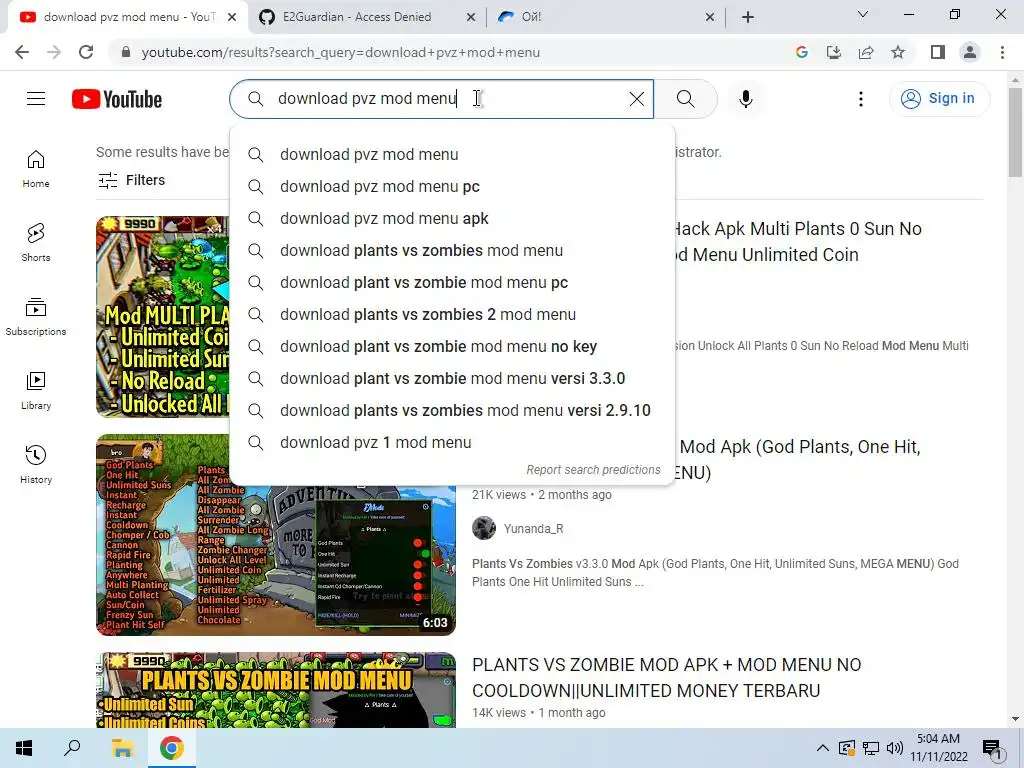Choose suggestion 'download pvz mod menu apk'
The image size is (1024, 768).
pyautogui.click(x=452, y=219)
